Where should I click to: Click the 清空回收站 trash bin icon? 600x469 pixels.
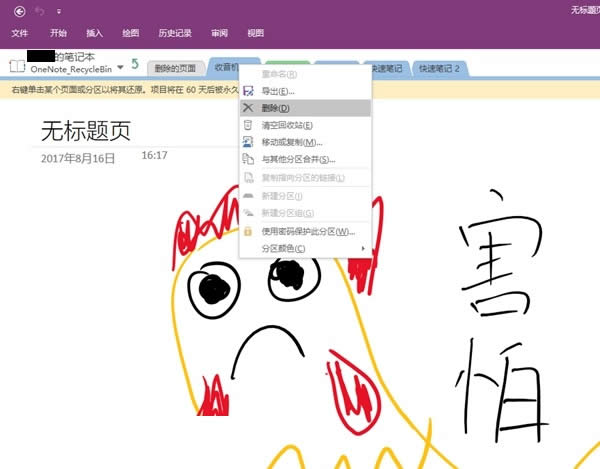pos(248,125)
